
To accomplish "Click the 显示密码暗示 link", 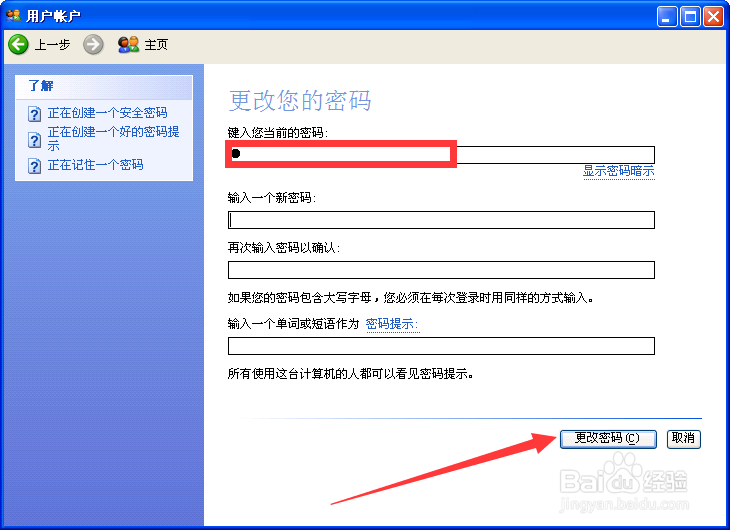I will tap(619, 171).
